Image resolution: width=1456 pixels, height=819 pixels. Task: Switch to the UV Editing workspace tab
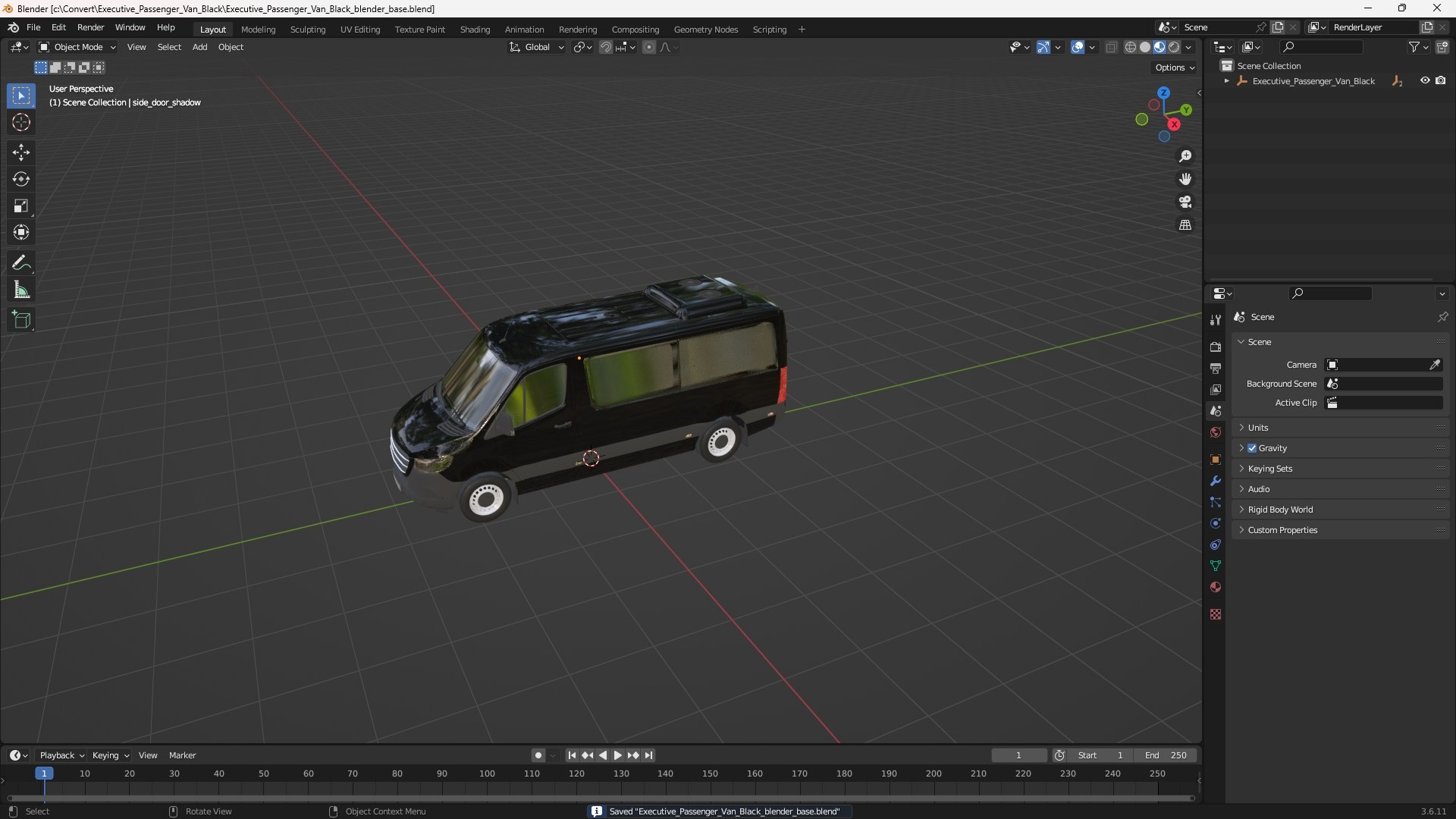(x=360, y=30)
